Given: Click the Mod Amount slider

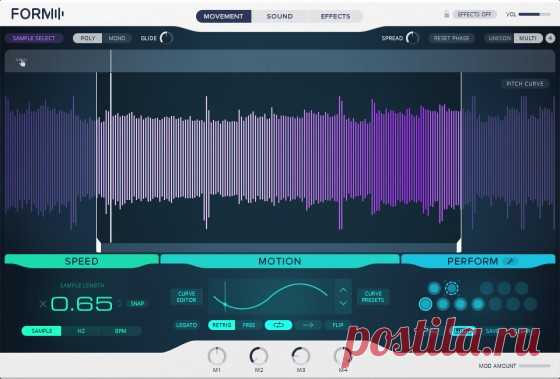Looking at the screenshot, I should pos(535,366).
